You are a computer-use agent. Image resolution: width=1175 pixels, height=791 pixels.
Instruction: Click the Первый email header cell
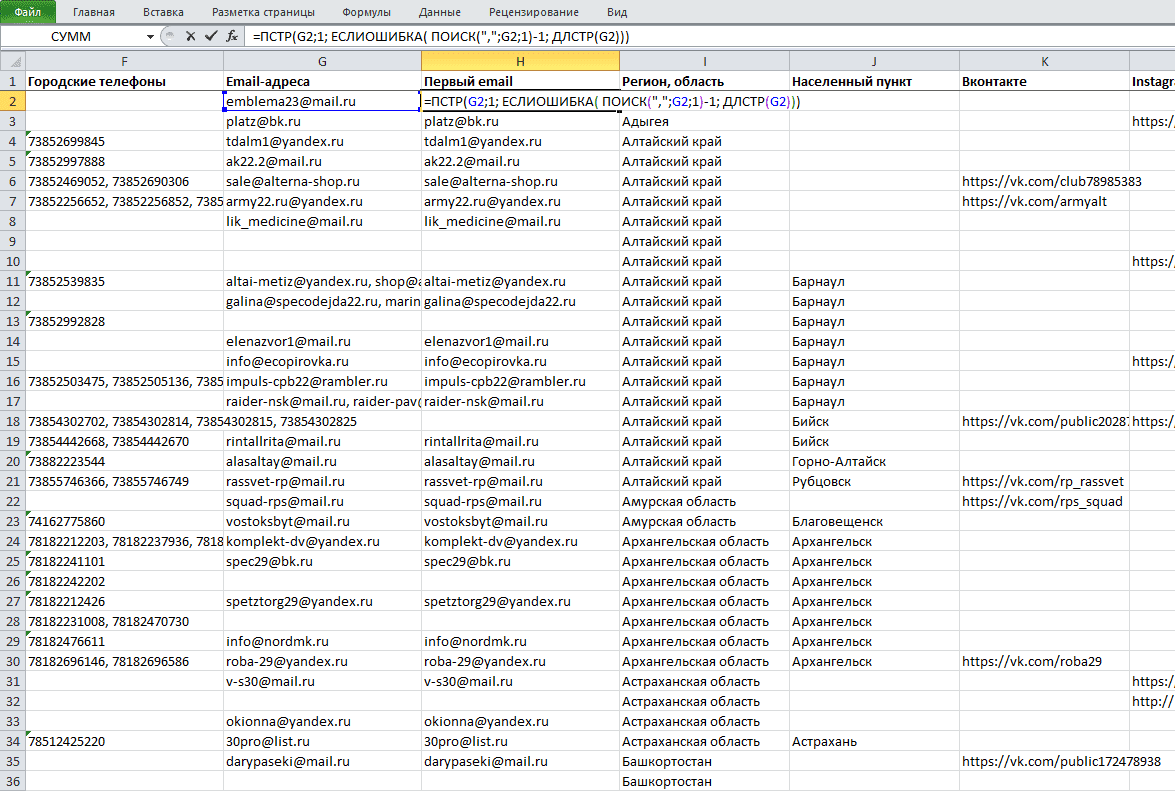(520, 81)
